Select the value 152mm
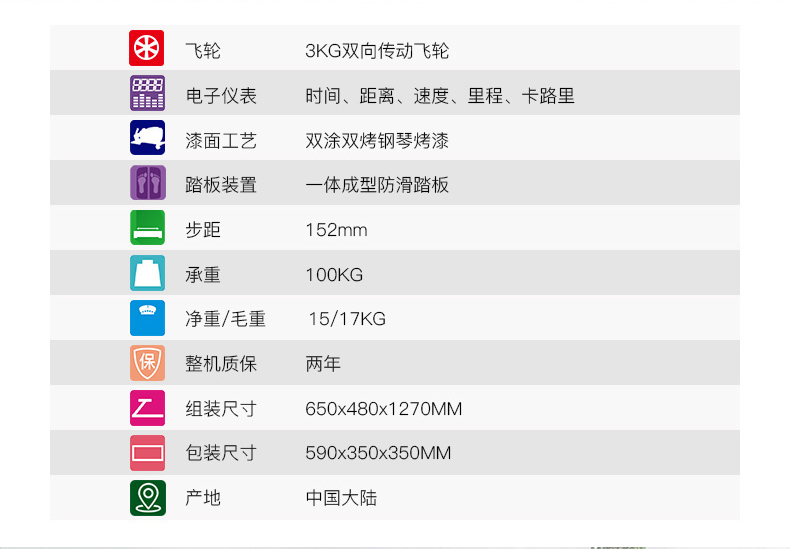The image size is (790, 549). pyautogui.click(x=336, y=230)
